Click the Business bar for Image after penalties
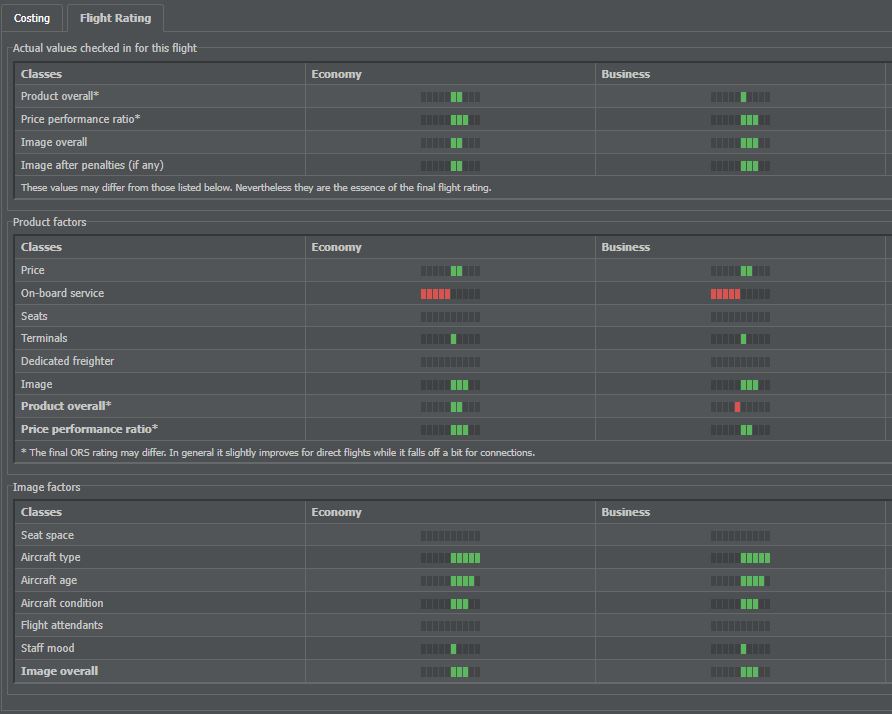Image resolution: width=892 pixels, height=714 pixels. click(740, 166)
